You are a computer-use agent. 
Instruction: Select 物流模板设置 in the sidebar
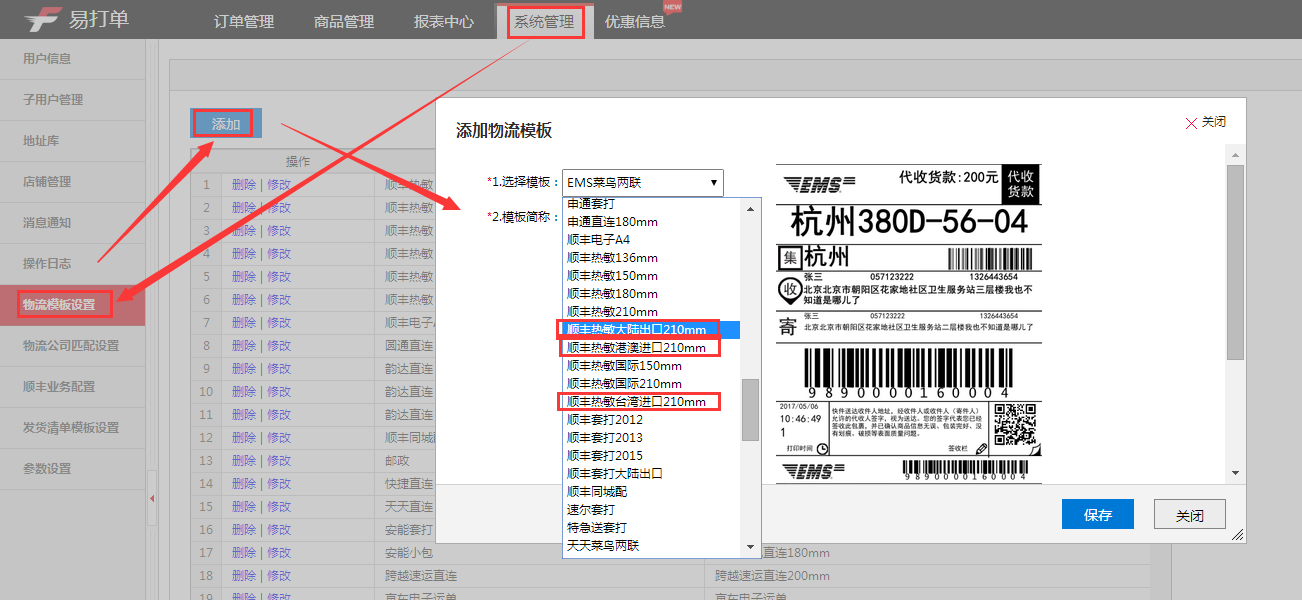pyautogui.click(x=72, y=305)
